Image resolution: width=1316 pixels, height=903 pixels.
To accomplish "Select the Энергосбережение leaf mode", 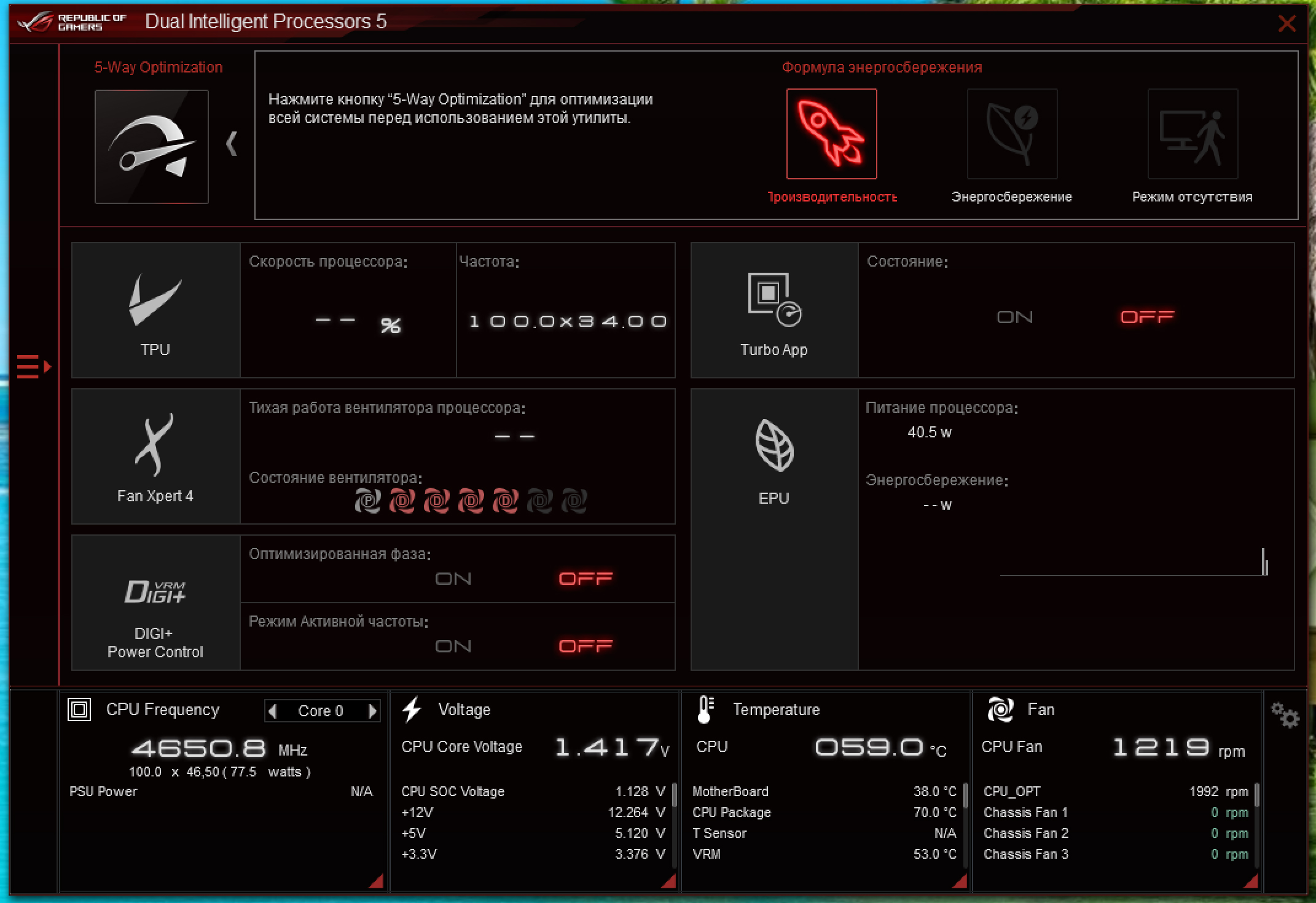I will click(x=1012, y=134).
